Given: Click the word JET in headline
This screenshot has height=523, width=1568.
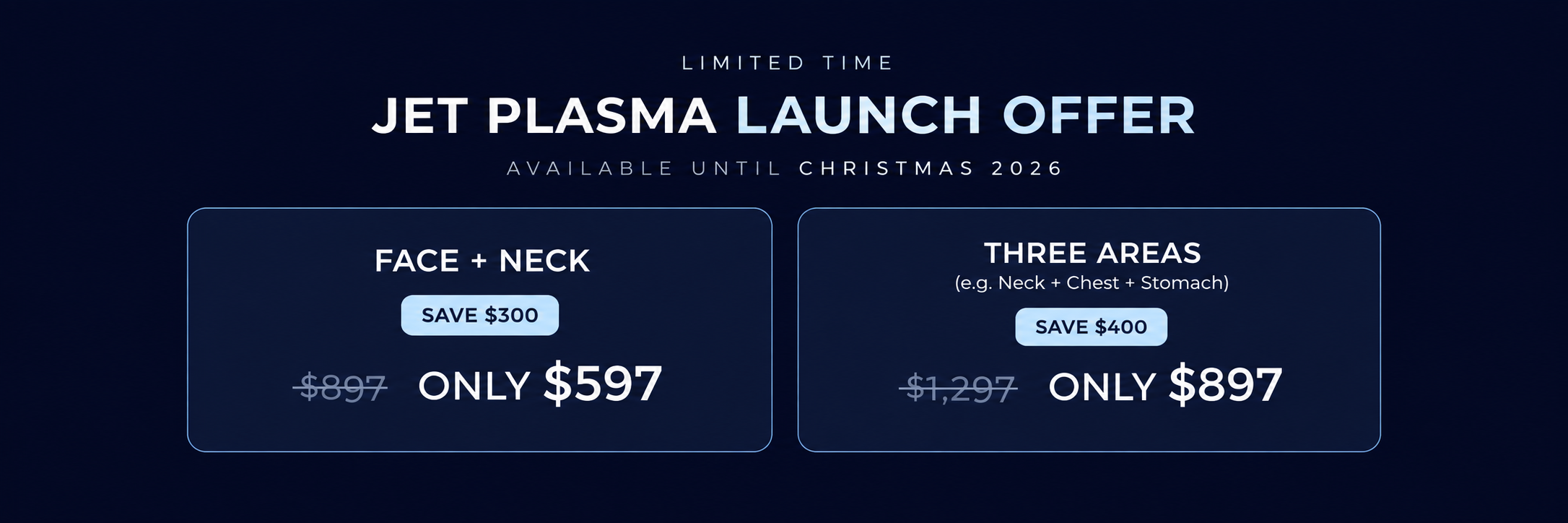Looking at the screenshot, I should (420, 116).
